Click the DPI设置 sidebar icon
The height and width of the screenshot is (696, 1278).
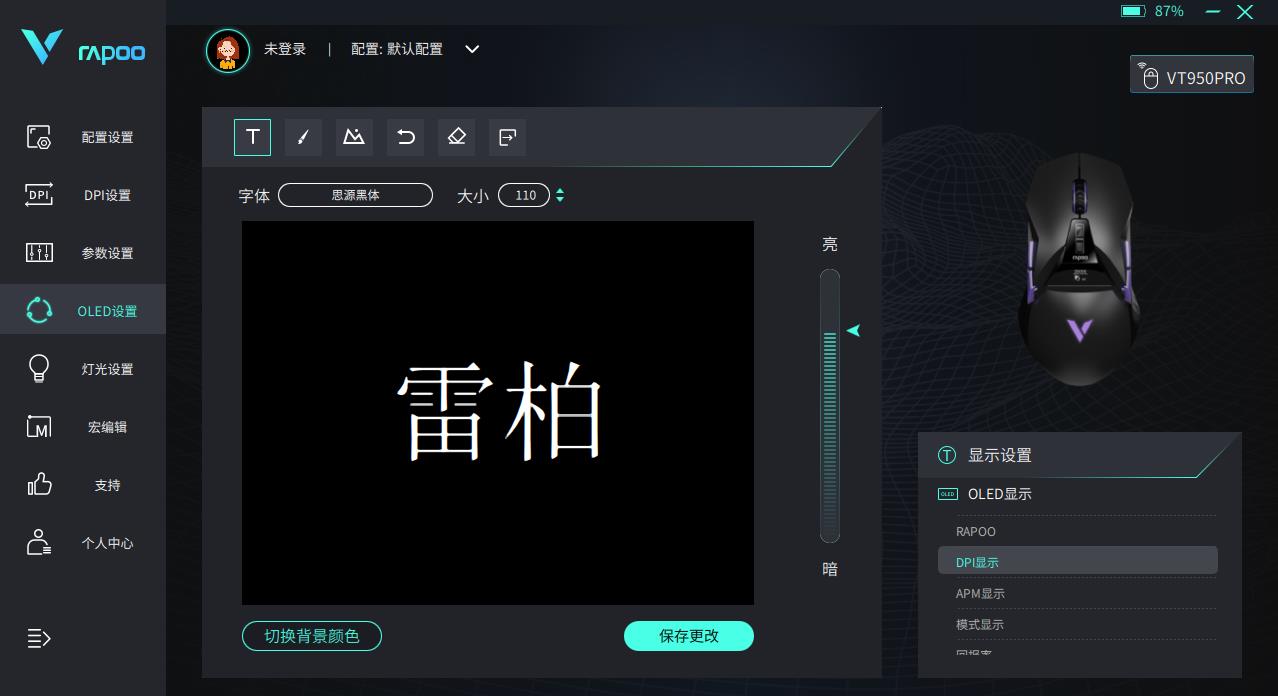[39, 195]
